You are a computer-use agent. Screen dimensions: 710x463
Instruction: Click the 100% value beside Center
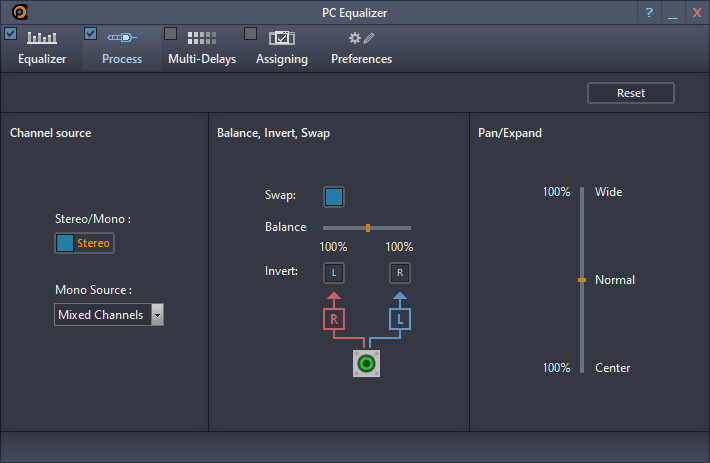coord(556,368)
